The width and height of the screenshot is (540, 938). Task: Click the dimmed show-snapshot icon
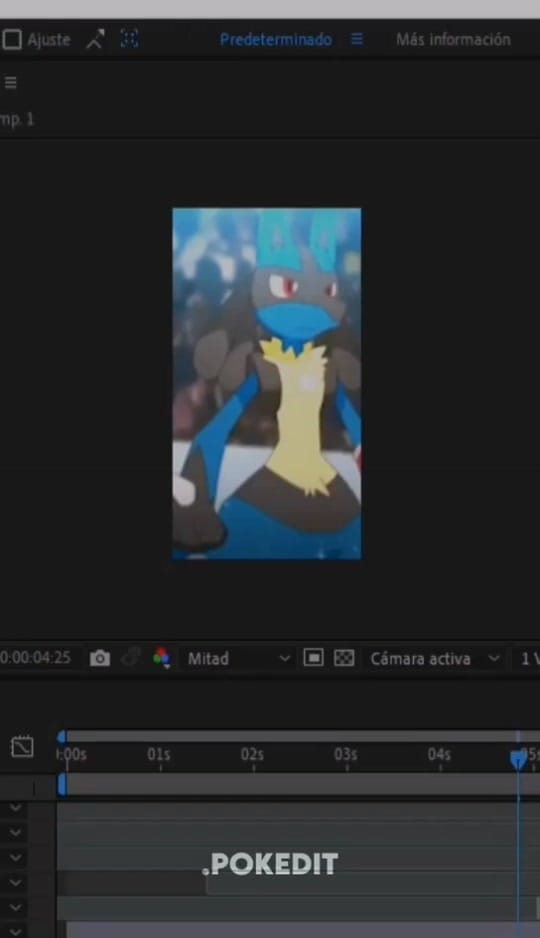pos(130,659)
